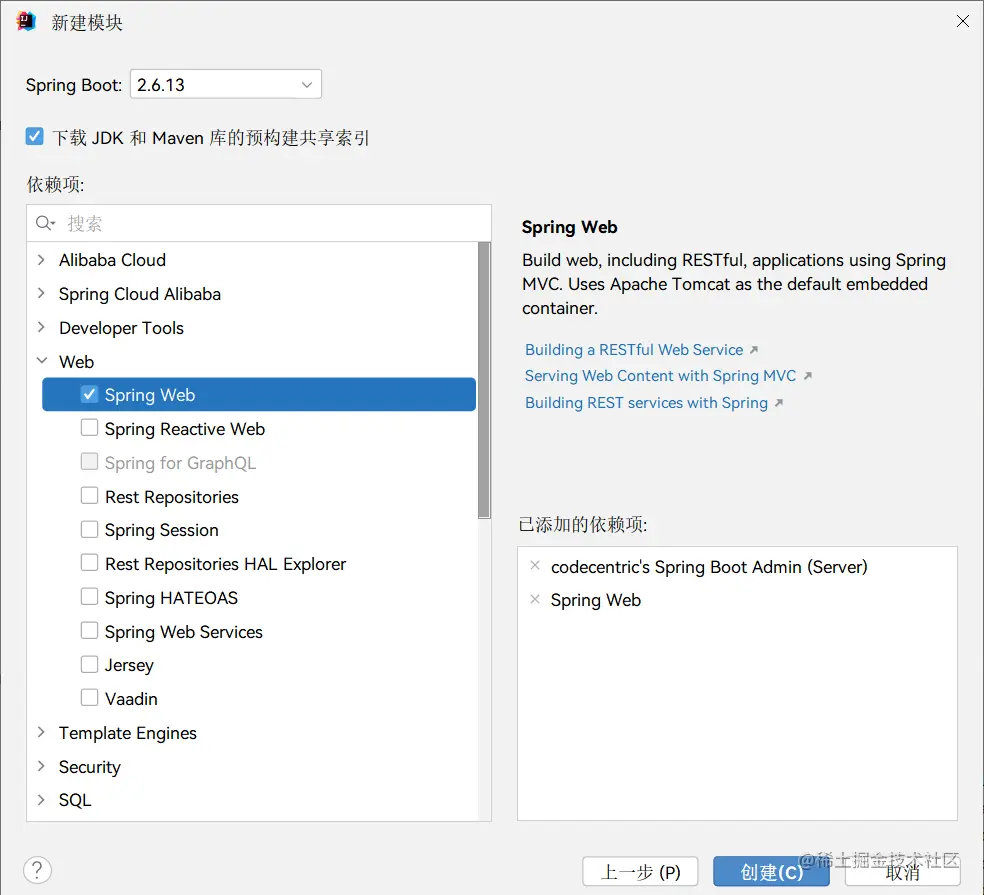The width and height of the screenshot is (984, 895).
Task: Click the dependency search input field
Action: click(x=259, y=223)
